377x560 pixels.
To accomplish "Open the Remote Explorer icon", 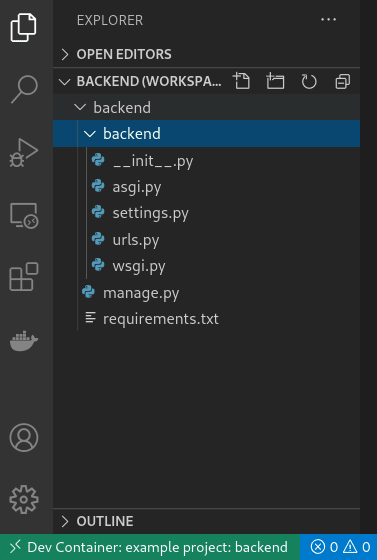I will [24, 215].
